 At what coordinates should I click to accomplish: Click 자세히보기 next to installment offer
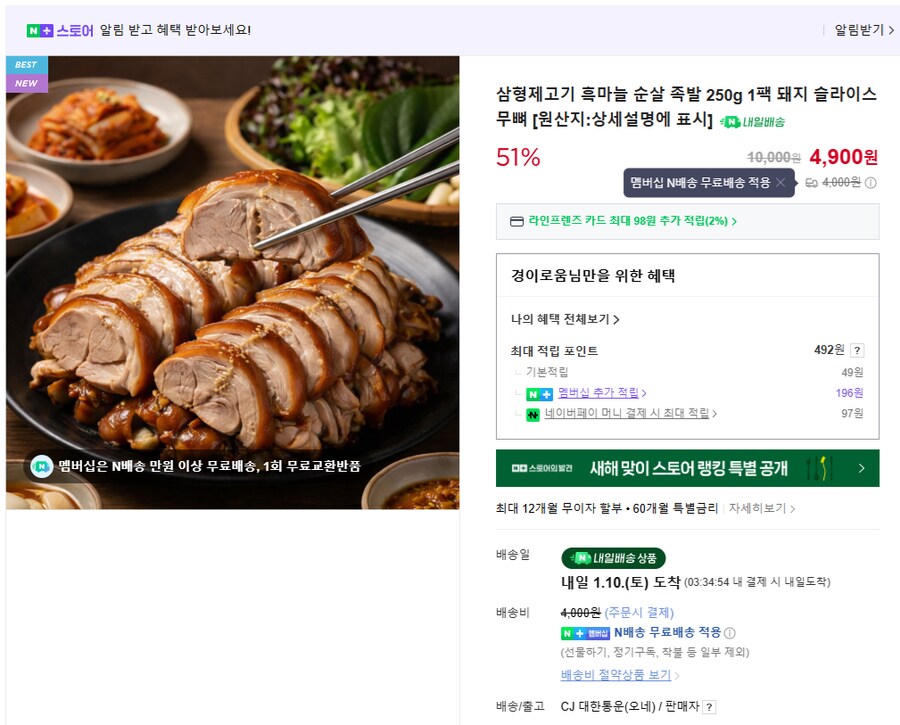tap(756, 509)
